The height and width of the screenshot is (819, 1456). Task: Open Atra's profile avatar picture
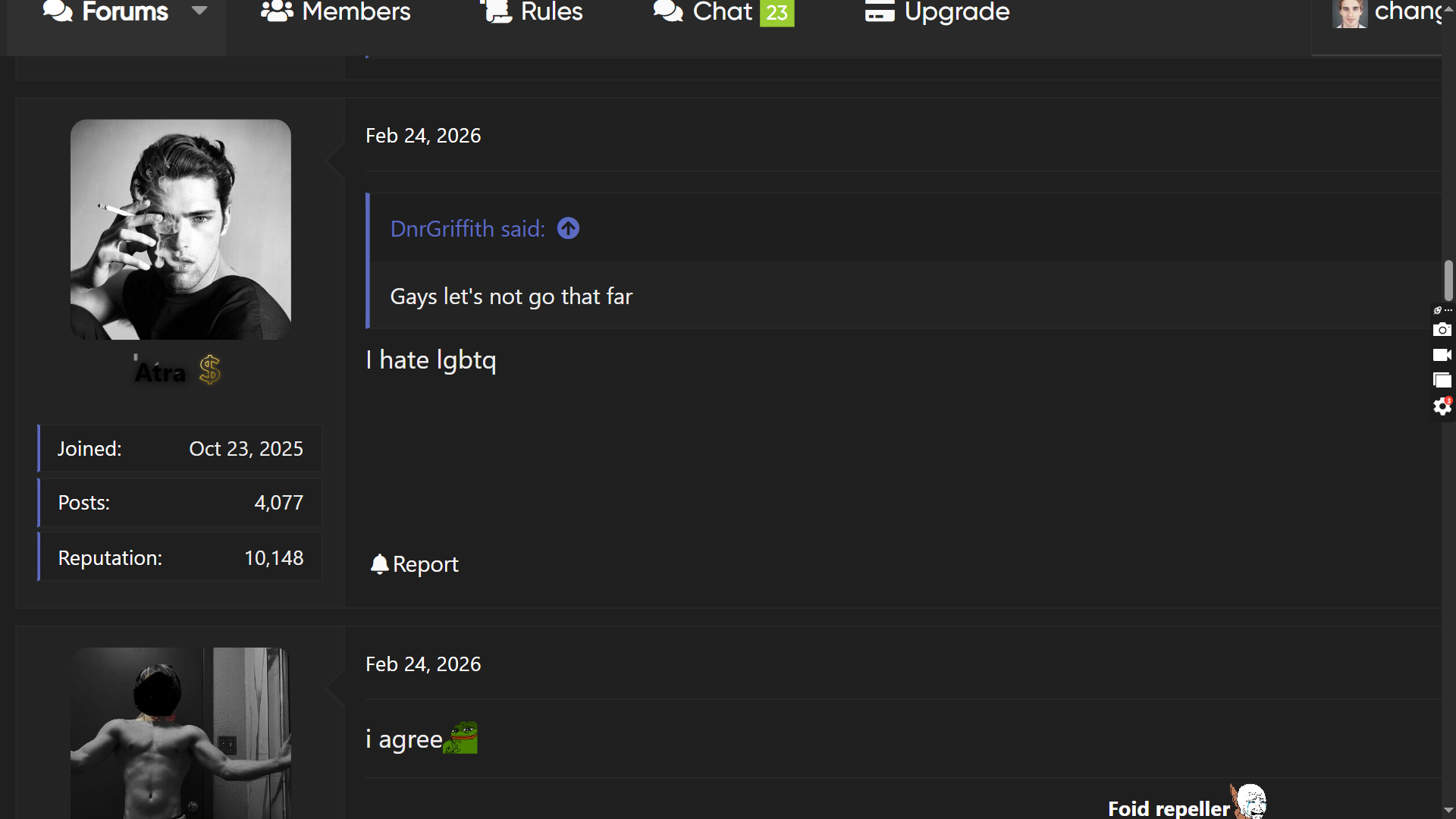180,229
